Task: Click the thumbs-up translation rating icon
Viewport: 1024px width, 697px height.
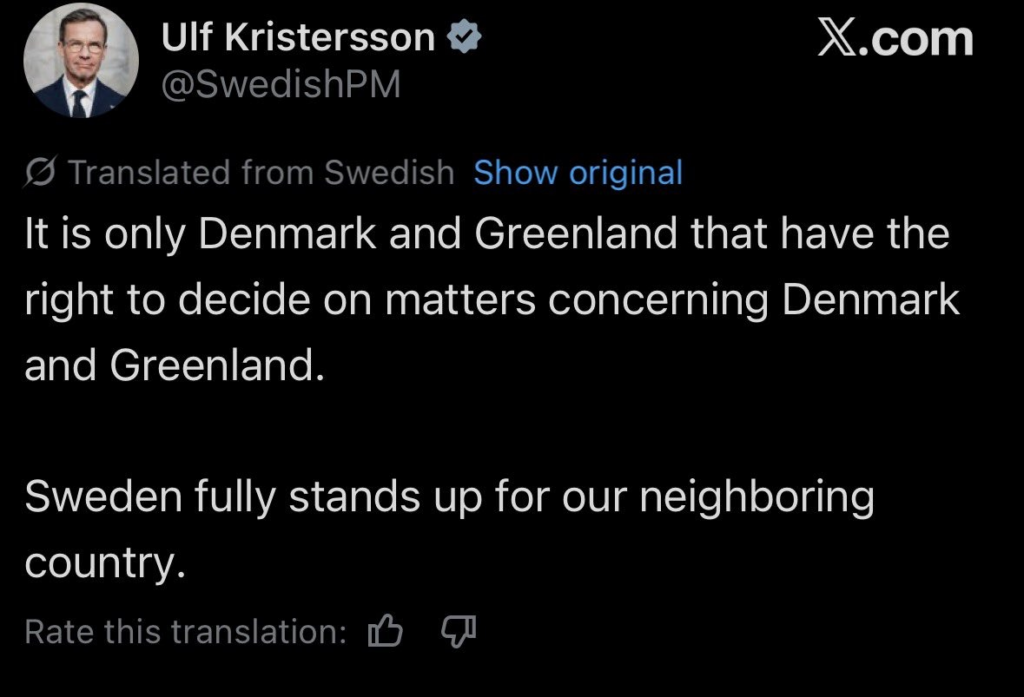Action: (385, 631)
